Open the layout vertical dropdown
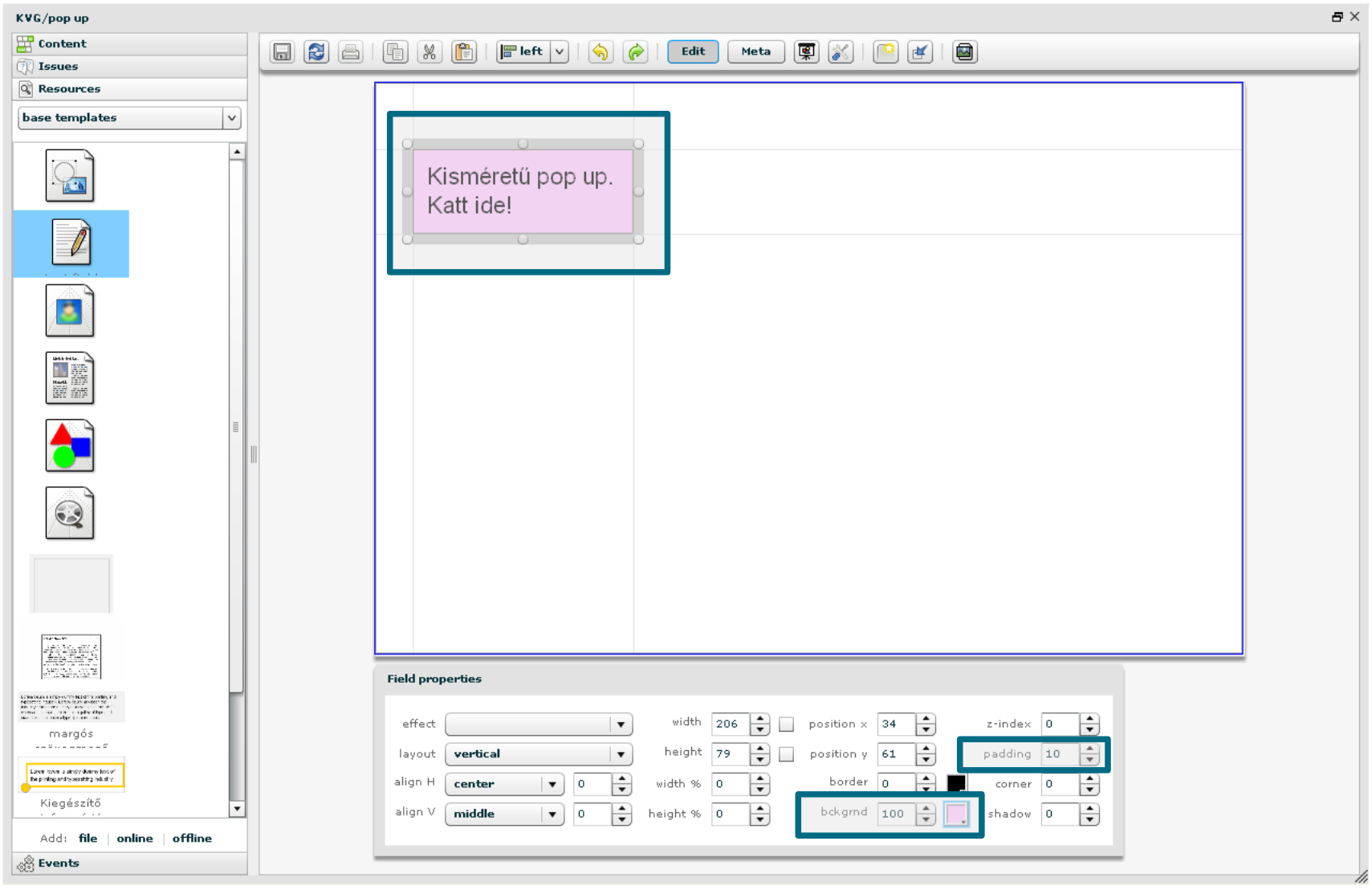This screenshot has width=1372, height=890. click(621, 754)
